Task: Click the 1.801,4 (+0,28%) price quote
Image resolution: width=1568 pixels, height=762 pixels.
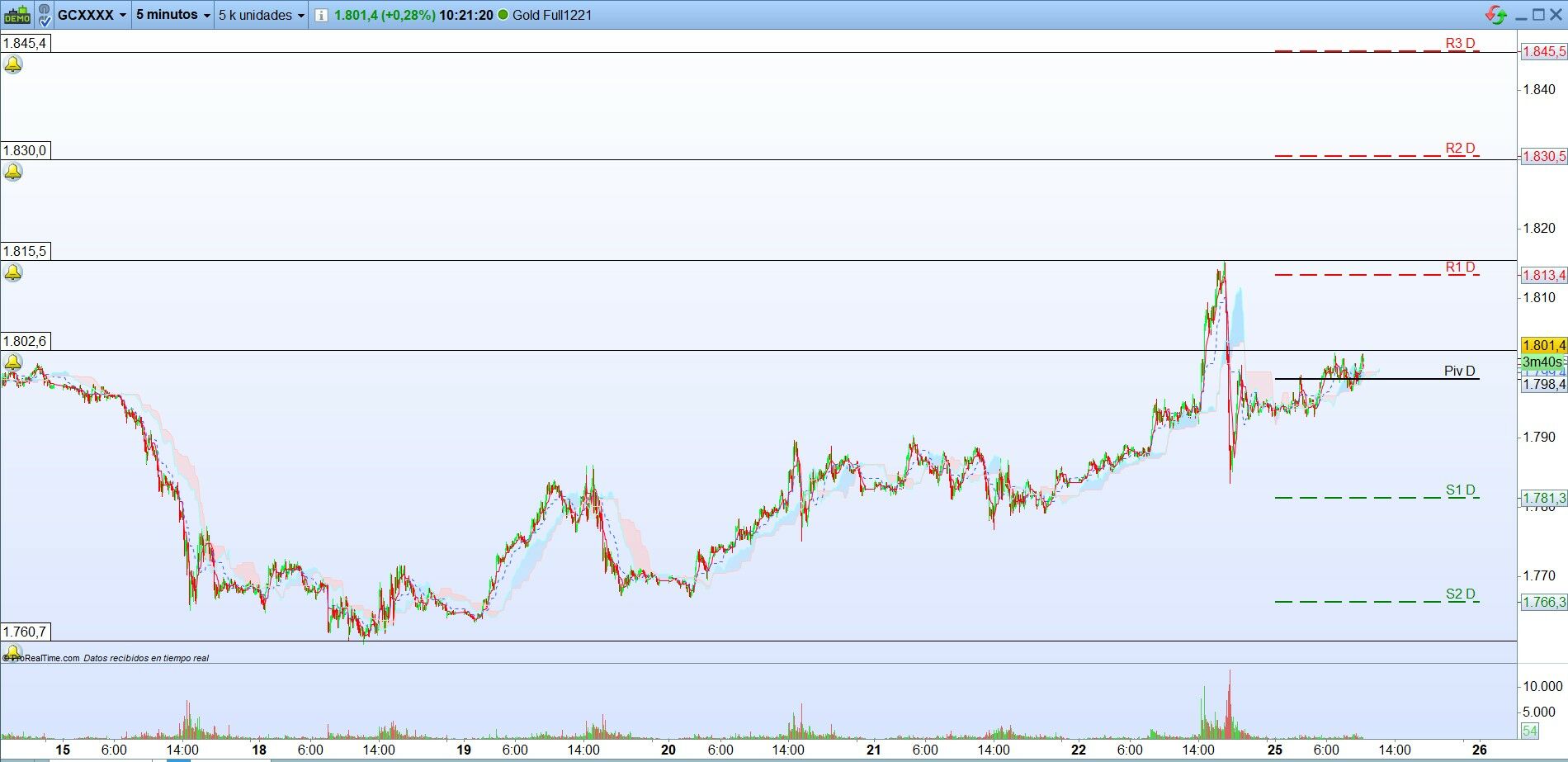Action: 385,15
